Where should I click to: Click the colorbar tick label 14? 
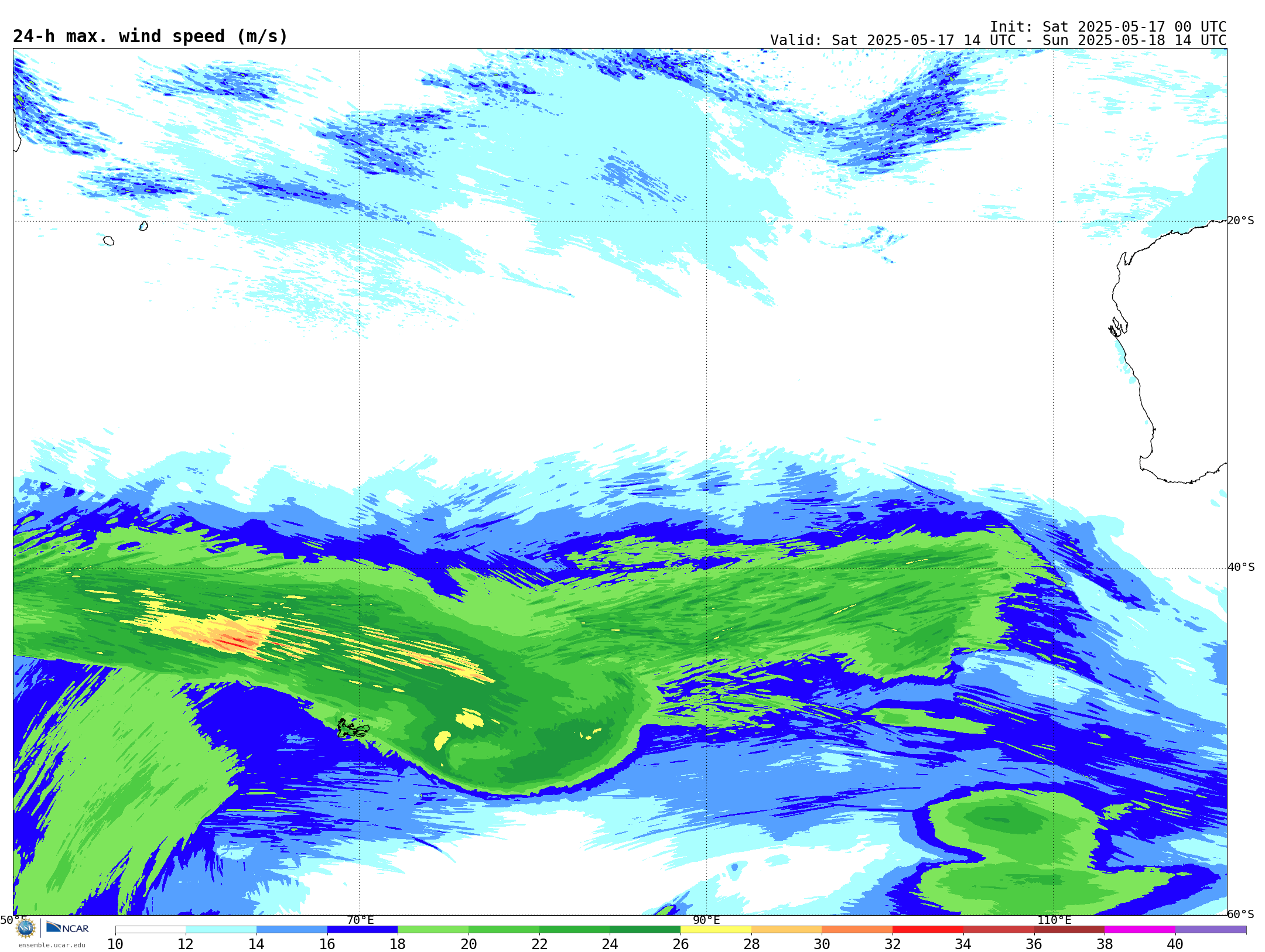click(x=257, y=944)
